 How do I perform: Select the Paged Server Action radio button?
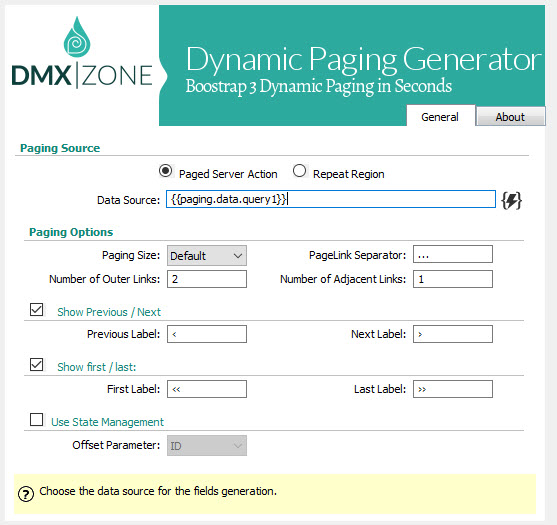pos(165,171)
